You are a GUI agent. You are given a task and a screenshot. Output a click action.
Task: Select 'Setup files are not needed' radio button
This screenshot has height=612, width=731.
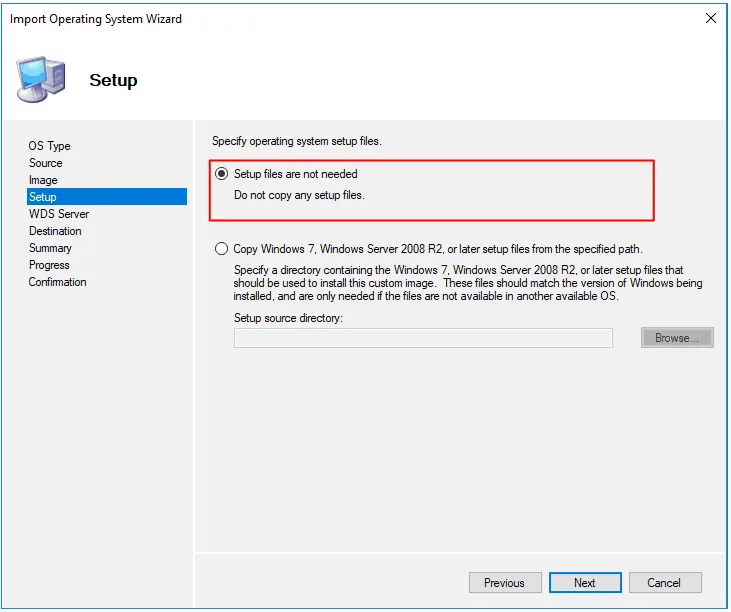[x=221, y=174]
